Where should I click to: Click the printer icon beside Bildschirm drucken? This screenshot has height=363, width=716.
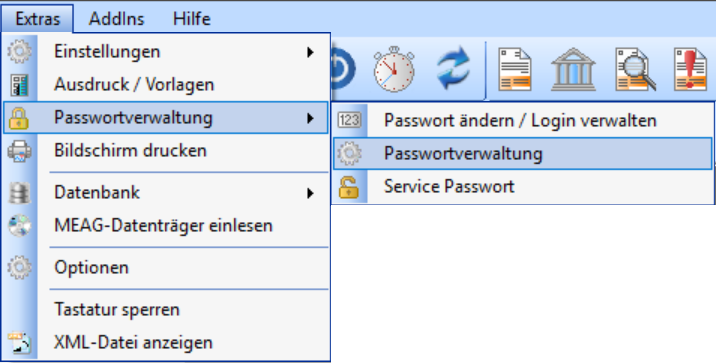(19, 151)
